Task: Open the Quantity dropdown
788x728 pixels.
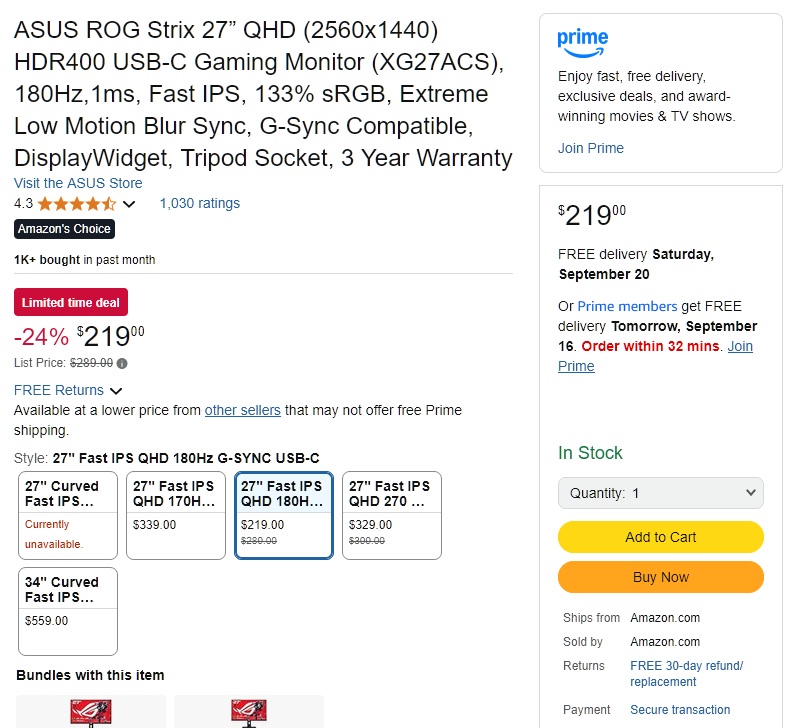Action: coord(661,493)
